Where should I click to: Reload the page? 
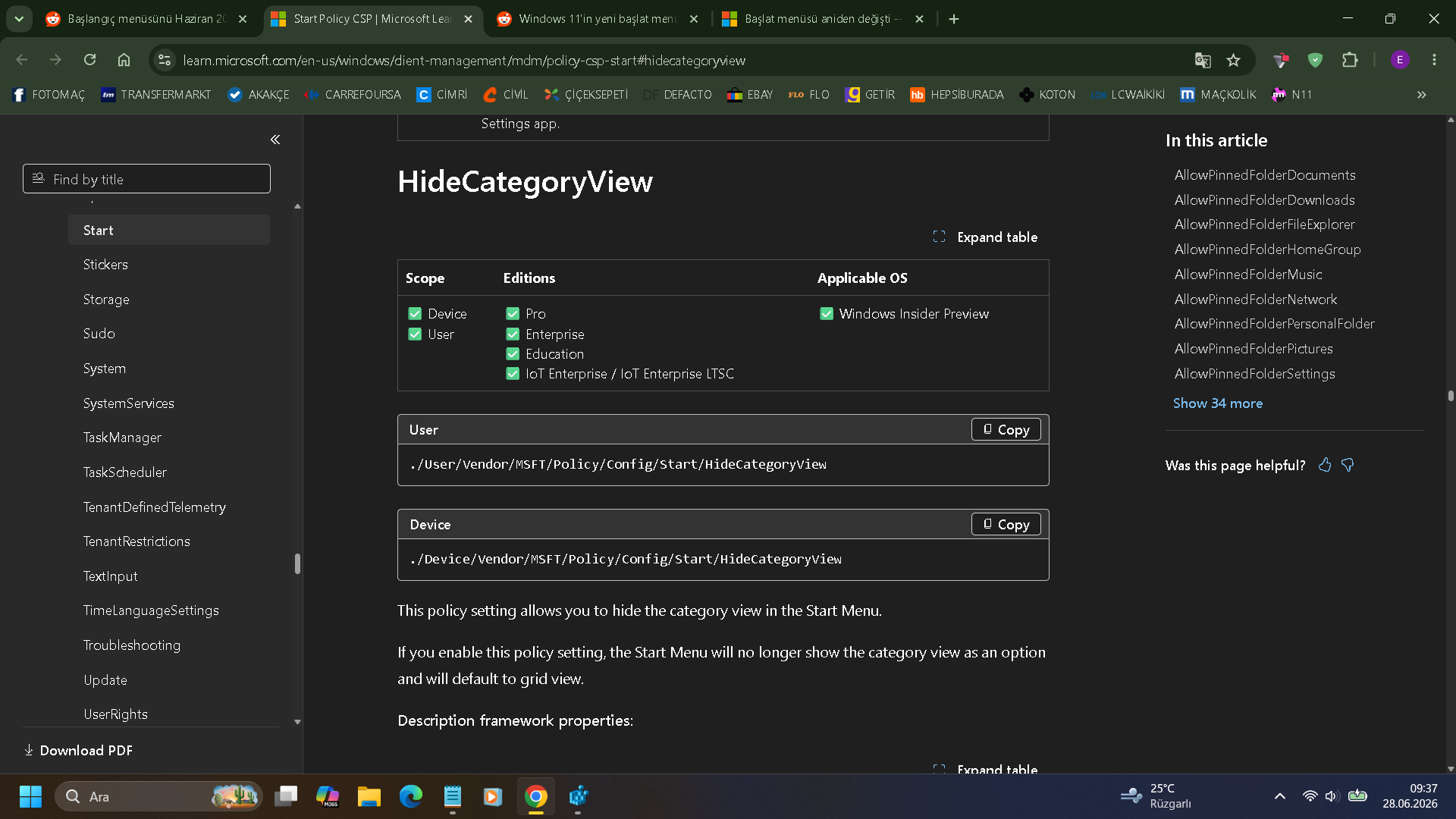[x=89, y=60]
